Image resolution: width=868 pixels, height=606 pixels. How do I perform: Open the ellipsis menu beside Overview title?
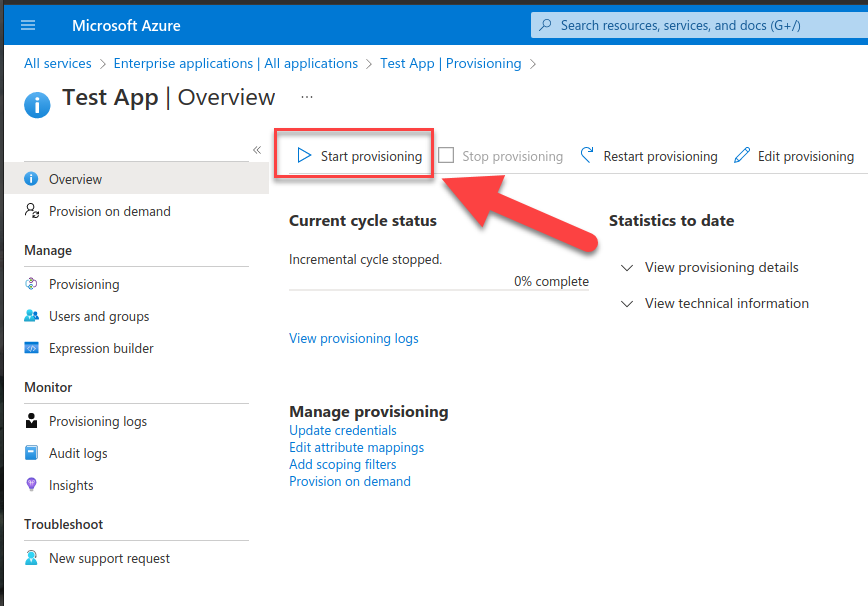[307, 97]
